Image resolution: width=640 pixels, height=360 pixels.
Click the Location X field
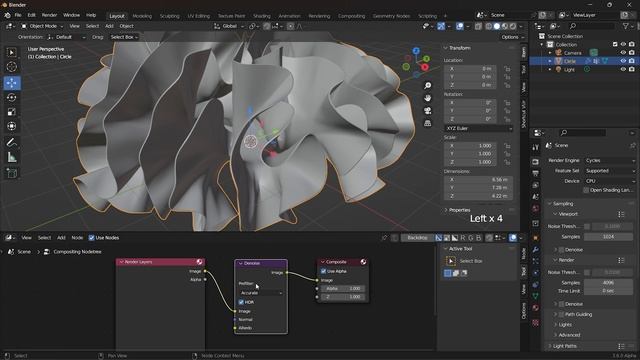(470, 69)
